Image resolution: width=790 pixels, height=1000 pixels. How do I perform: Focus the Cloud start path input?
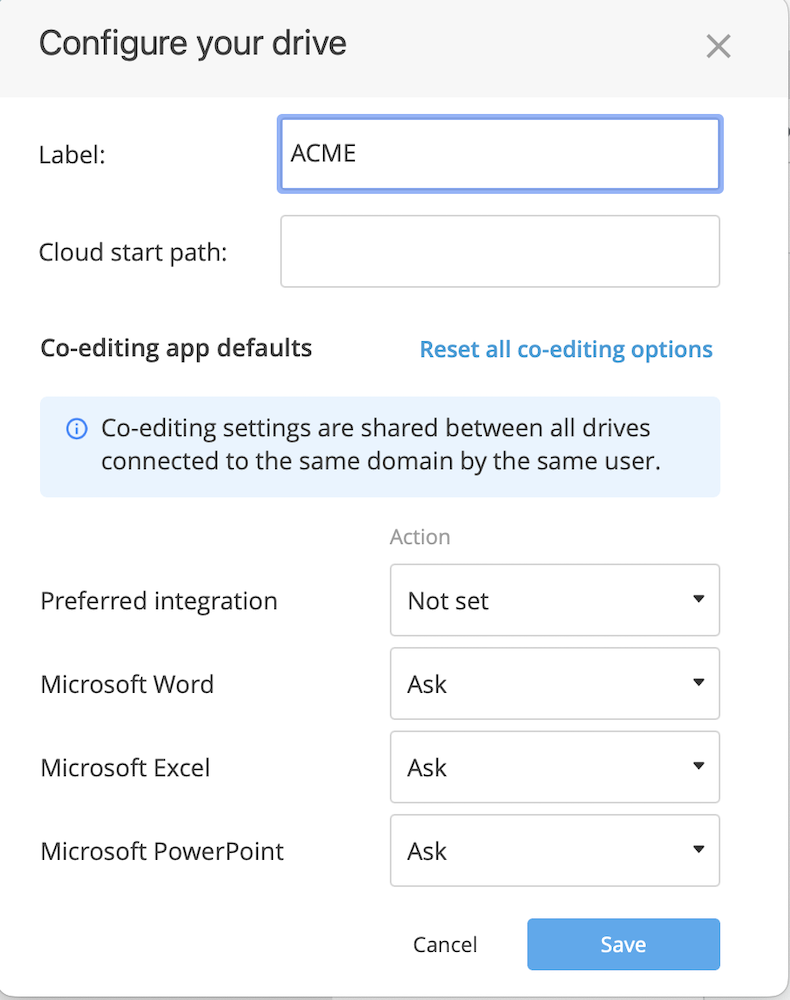pyautogui.click(x=499, y=252)
